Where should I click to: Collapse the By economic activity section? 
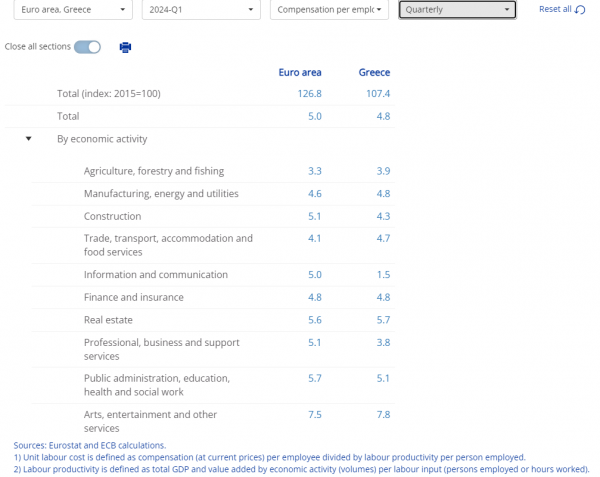point(29,139)
